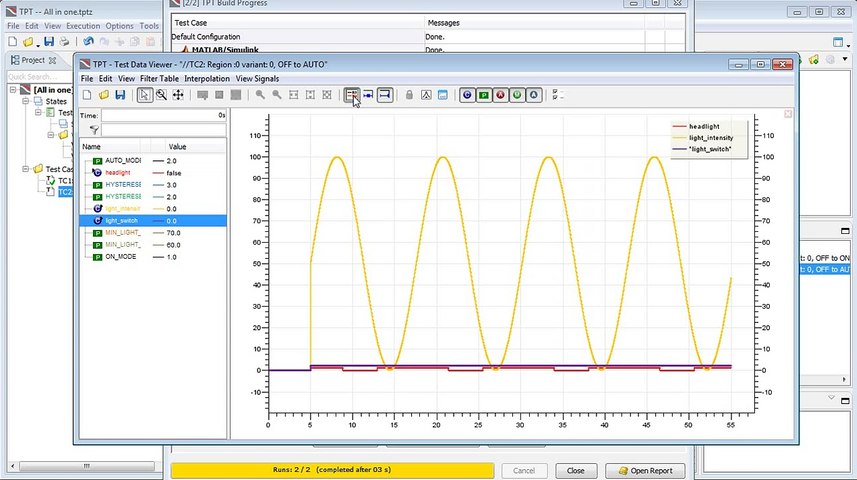
Task: Click the light_switch signal color line
Action: [x=157, y=221]
